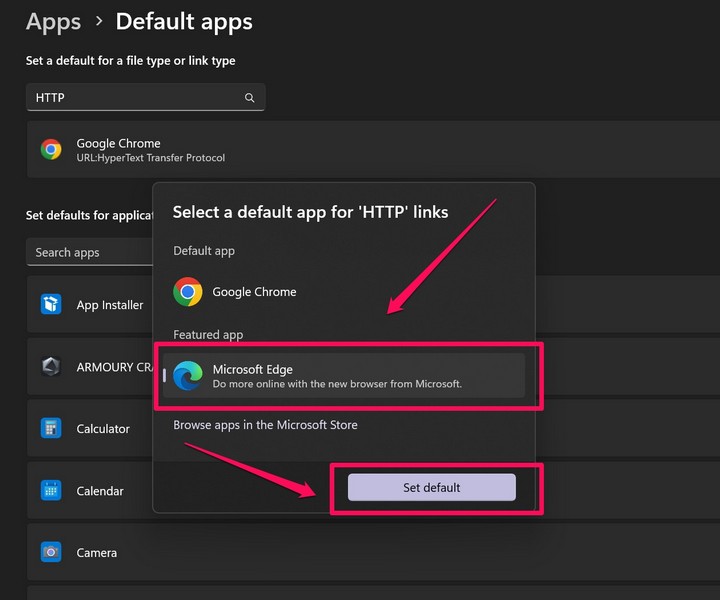Focus the Search apps input box
This screenshot has height=600, width=720.
(x=88, y=252)
